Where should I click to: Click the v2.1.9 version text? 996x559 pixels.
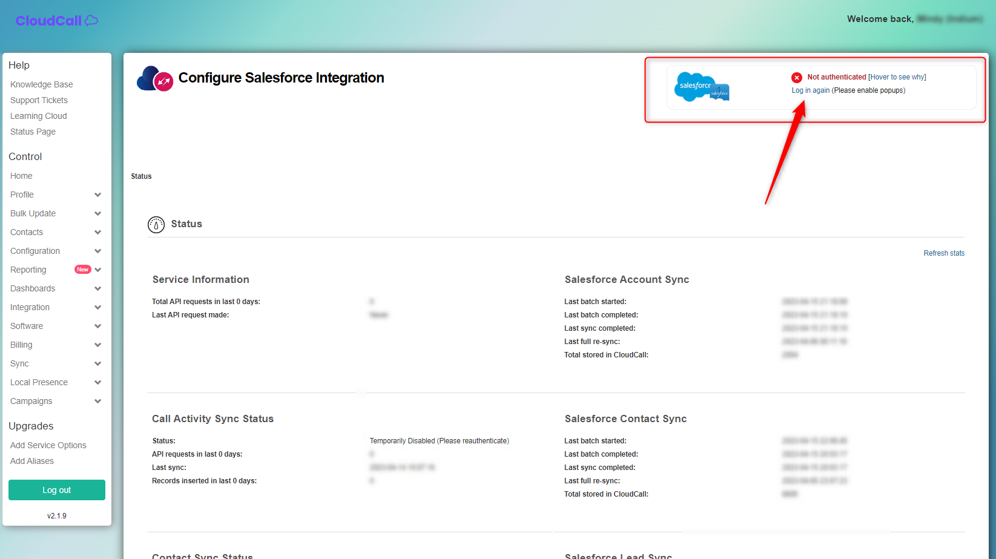tap(57, 516)
